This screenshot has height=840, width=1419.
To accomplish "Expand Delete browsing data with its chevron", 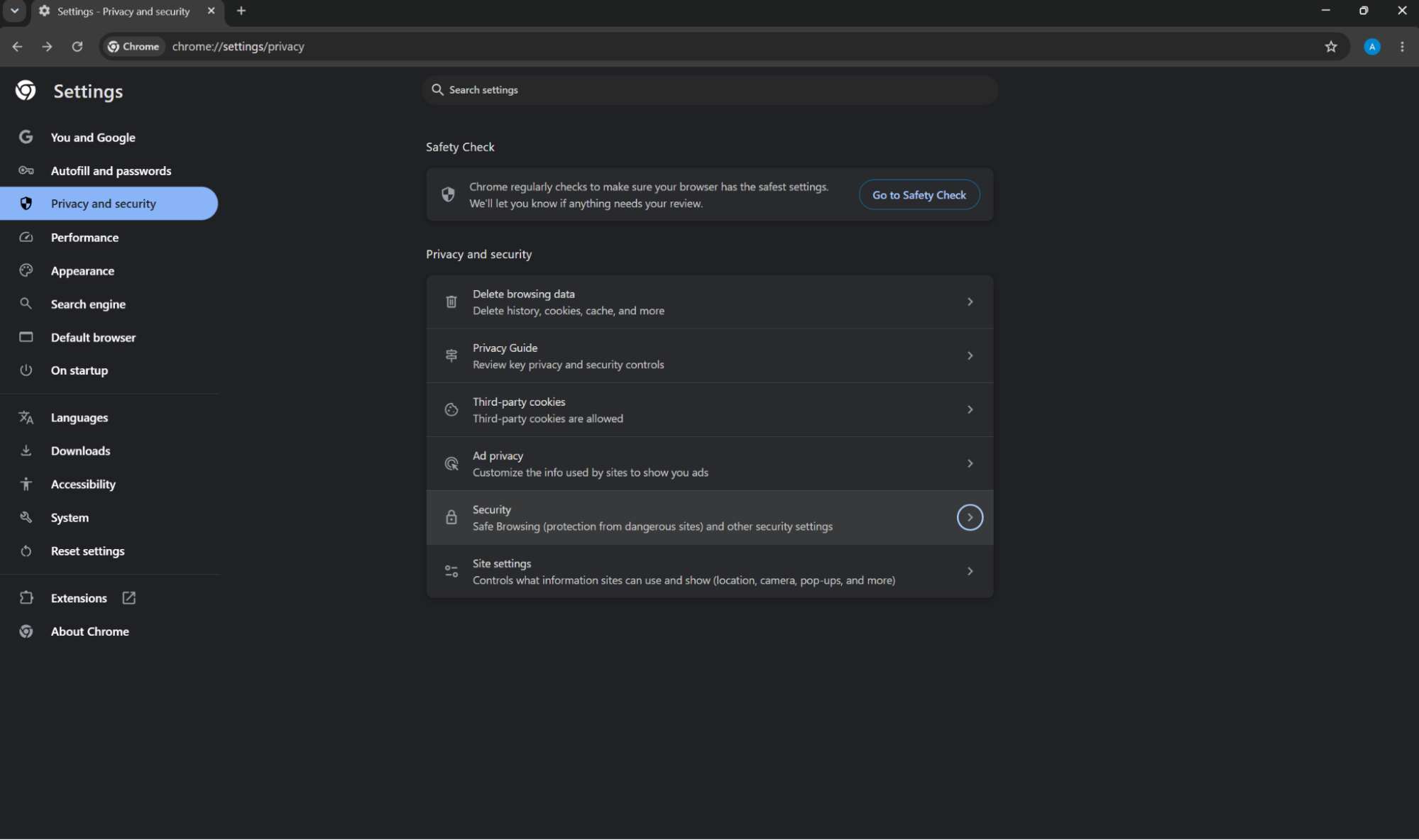I will pyautogui.click(x=970, y=302).
